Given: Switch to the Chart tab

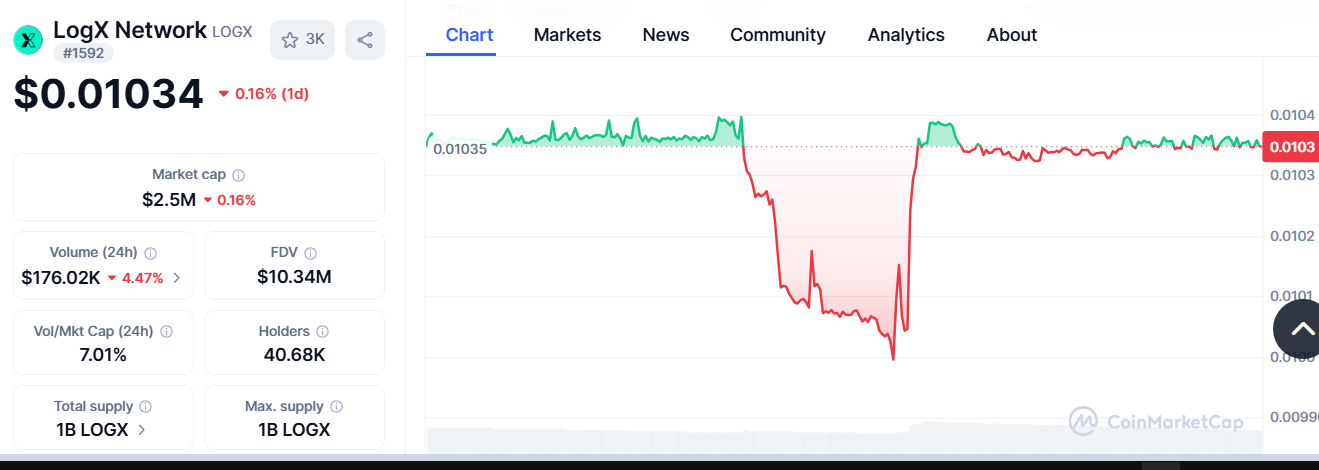Looking at the screenshot, I should pos(469,35).
